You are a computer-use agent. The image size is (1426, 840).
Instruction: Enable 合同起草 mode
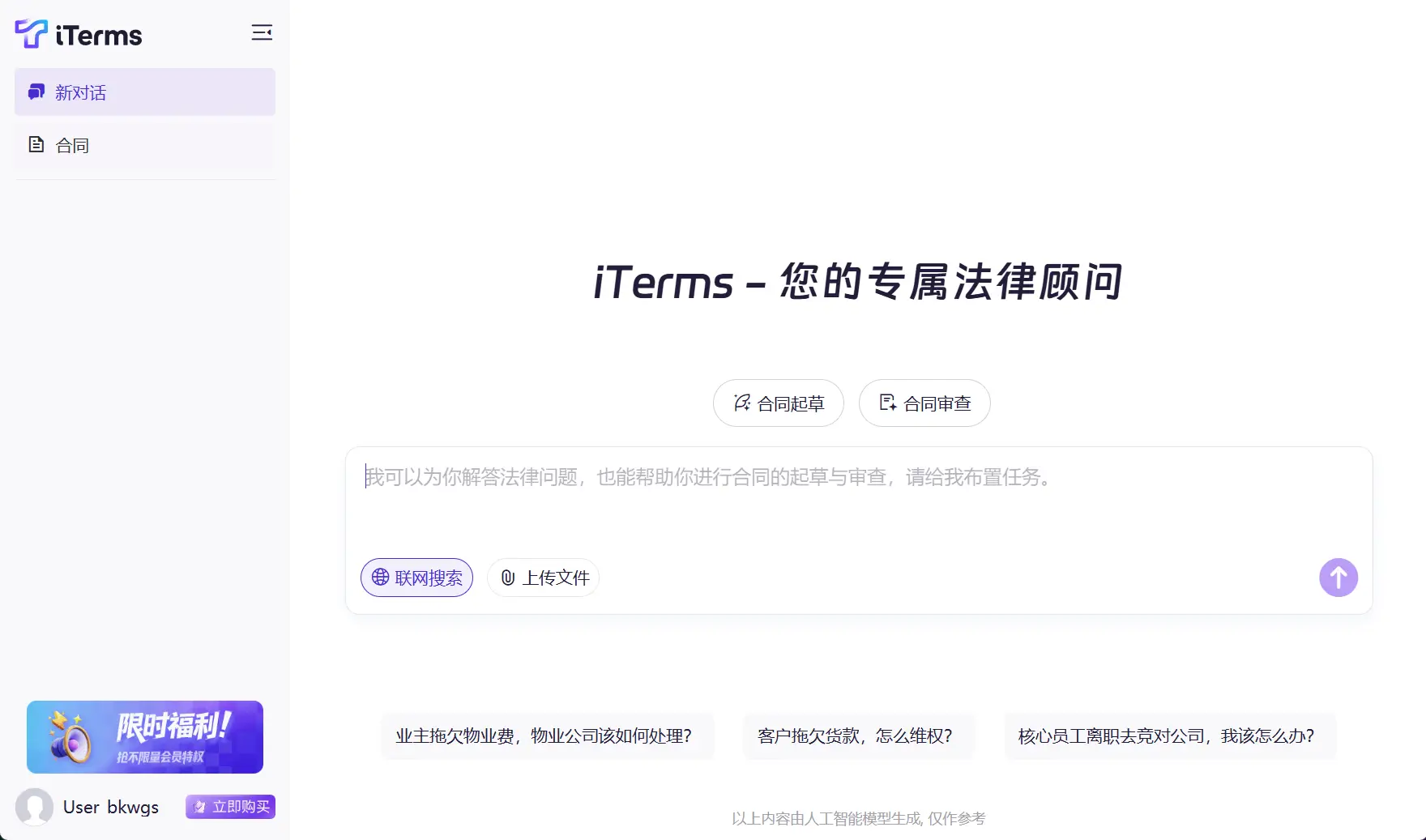tap(778, 403)
